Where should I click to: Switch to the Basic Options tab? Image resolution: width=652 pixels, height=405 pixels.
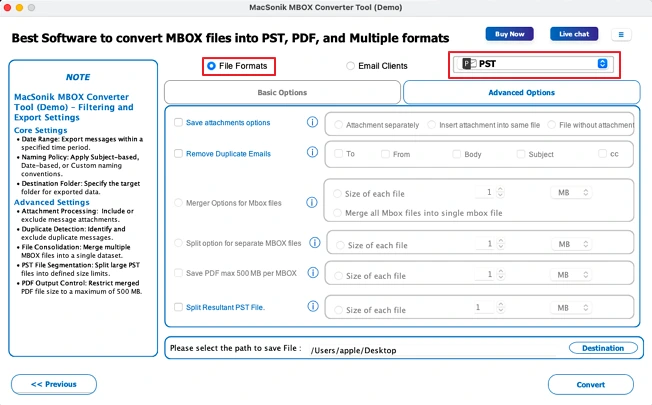[x=282, y=92]
